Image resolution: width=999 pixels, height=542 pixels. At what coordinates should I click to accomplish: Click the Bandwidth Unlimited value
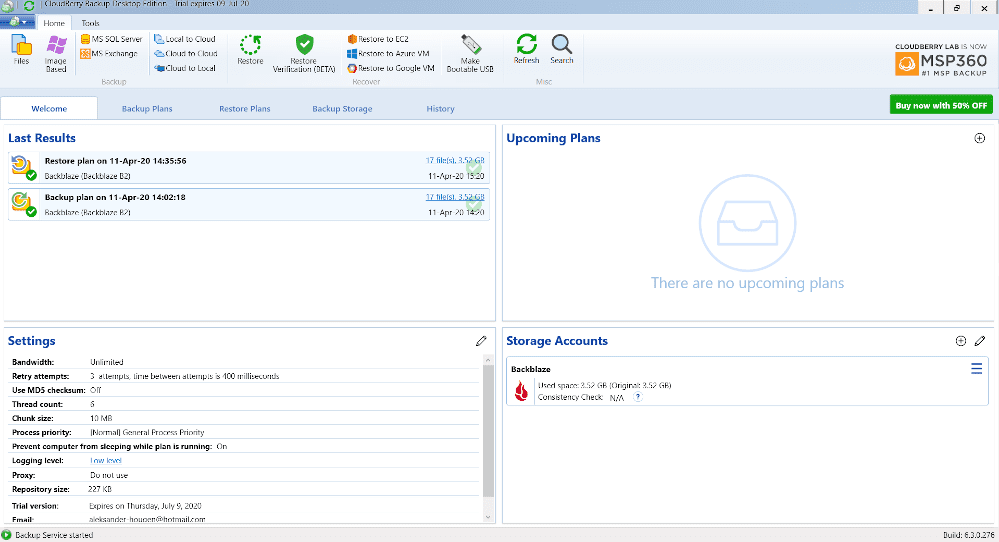(x=106, y=362)
